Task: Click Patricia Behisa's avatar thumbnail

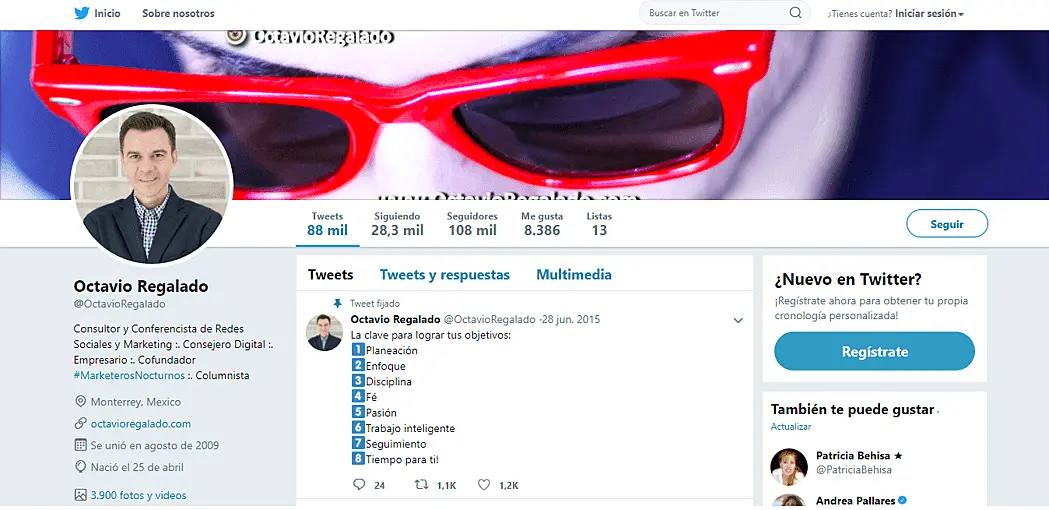Action: pos(789,466)
